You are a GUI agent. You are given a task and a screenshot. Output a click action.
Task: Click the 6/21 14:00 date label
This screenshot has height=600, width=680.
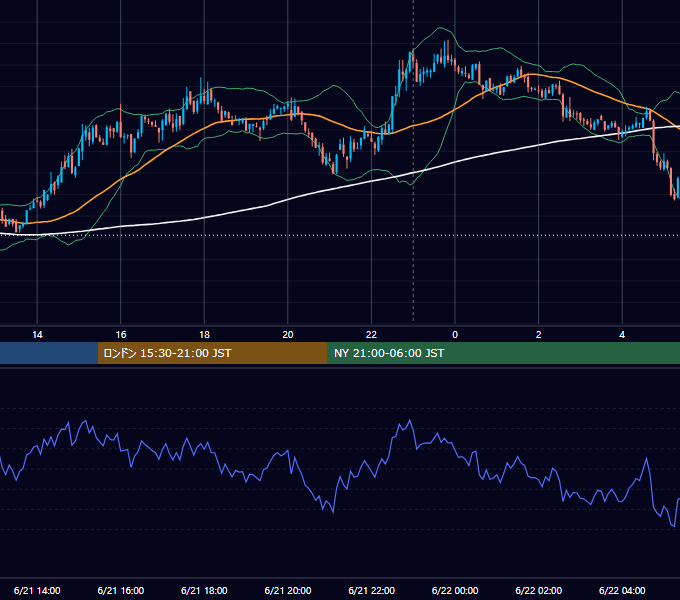[x=37, y=590]
